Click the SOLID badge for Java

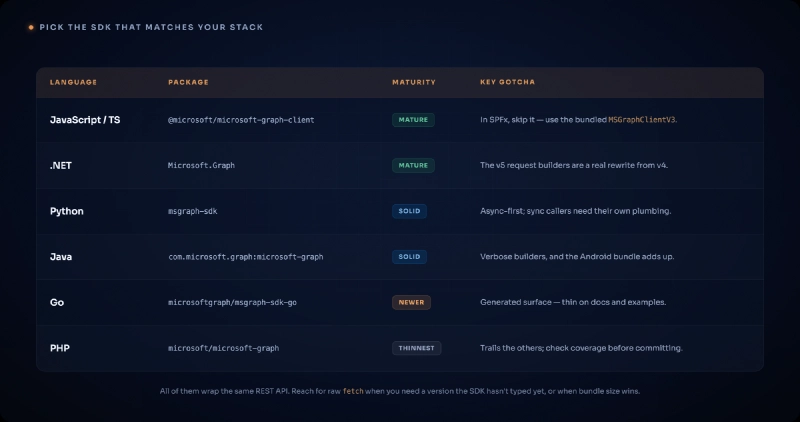click(409, 257)
